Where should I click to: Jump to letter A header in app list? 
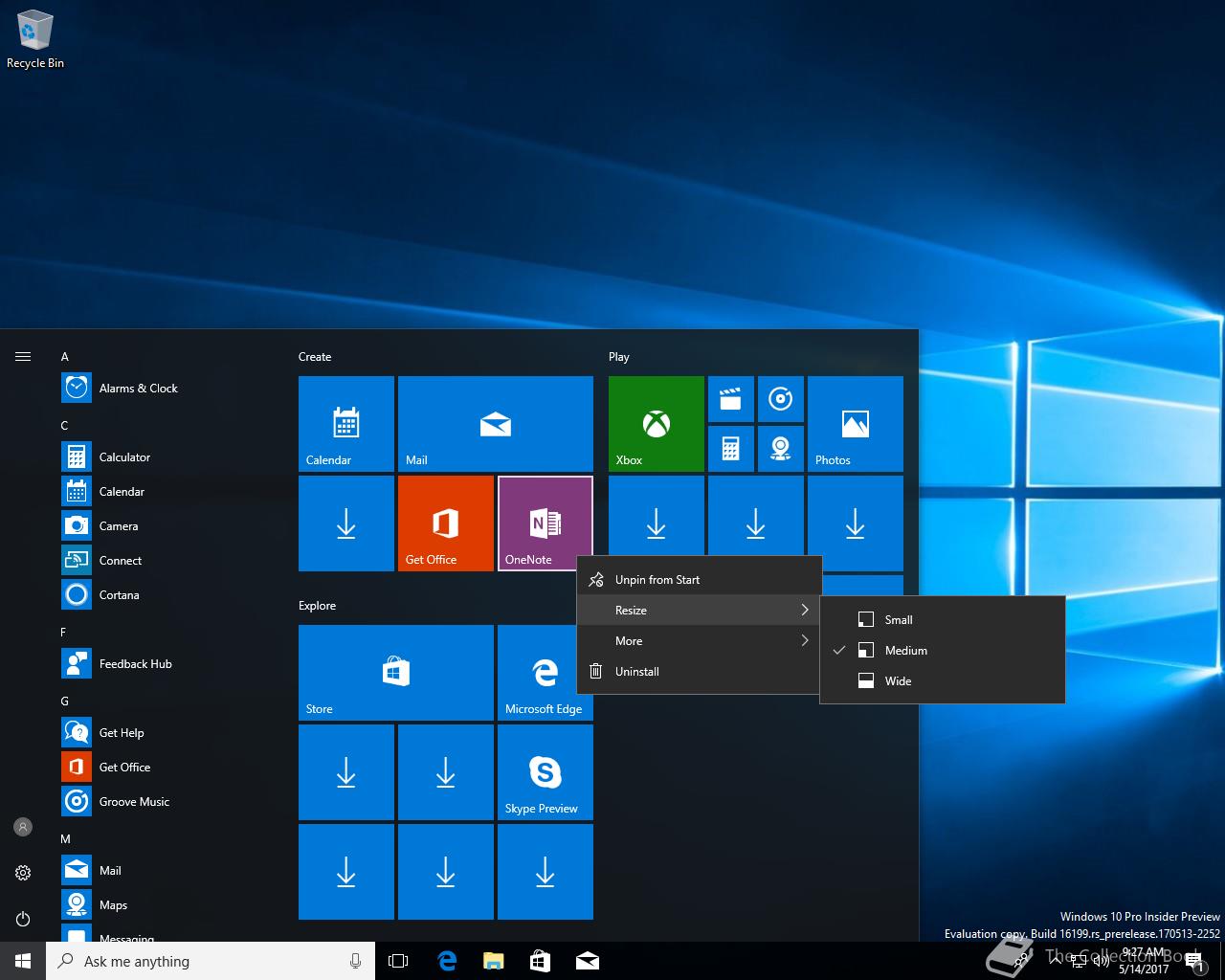pos(65,357)
